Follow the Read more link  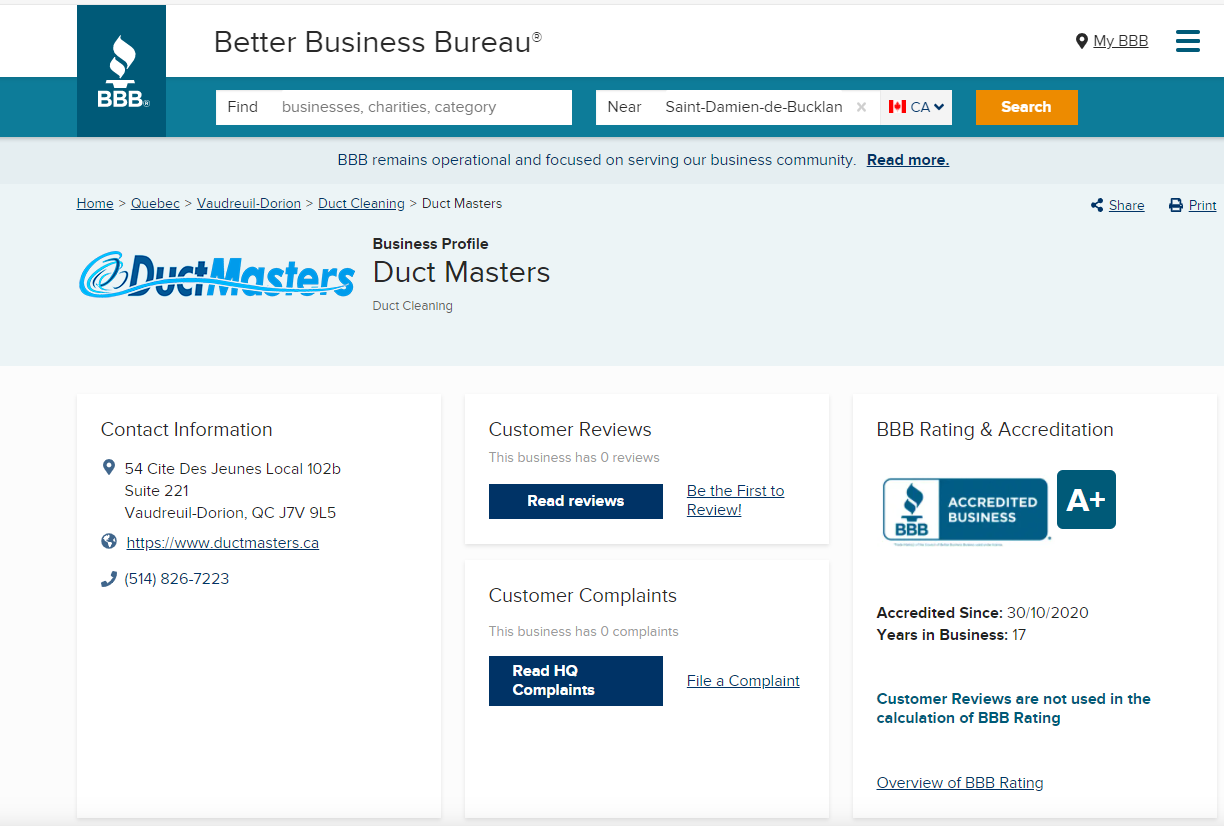[908, 160]
